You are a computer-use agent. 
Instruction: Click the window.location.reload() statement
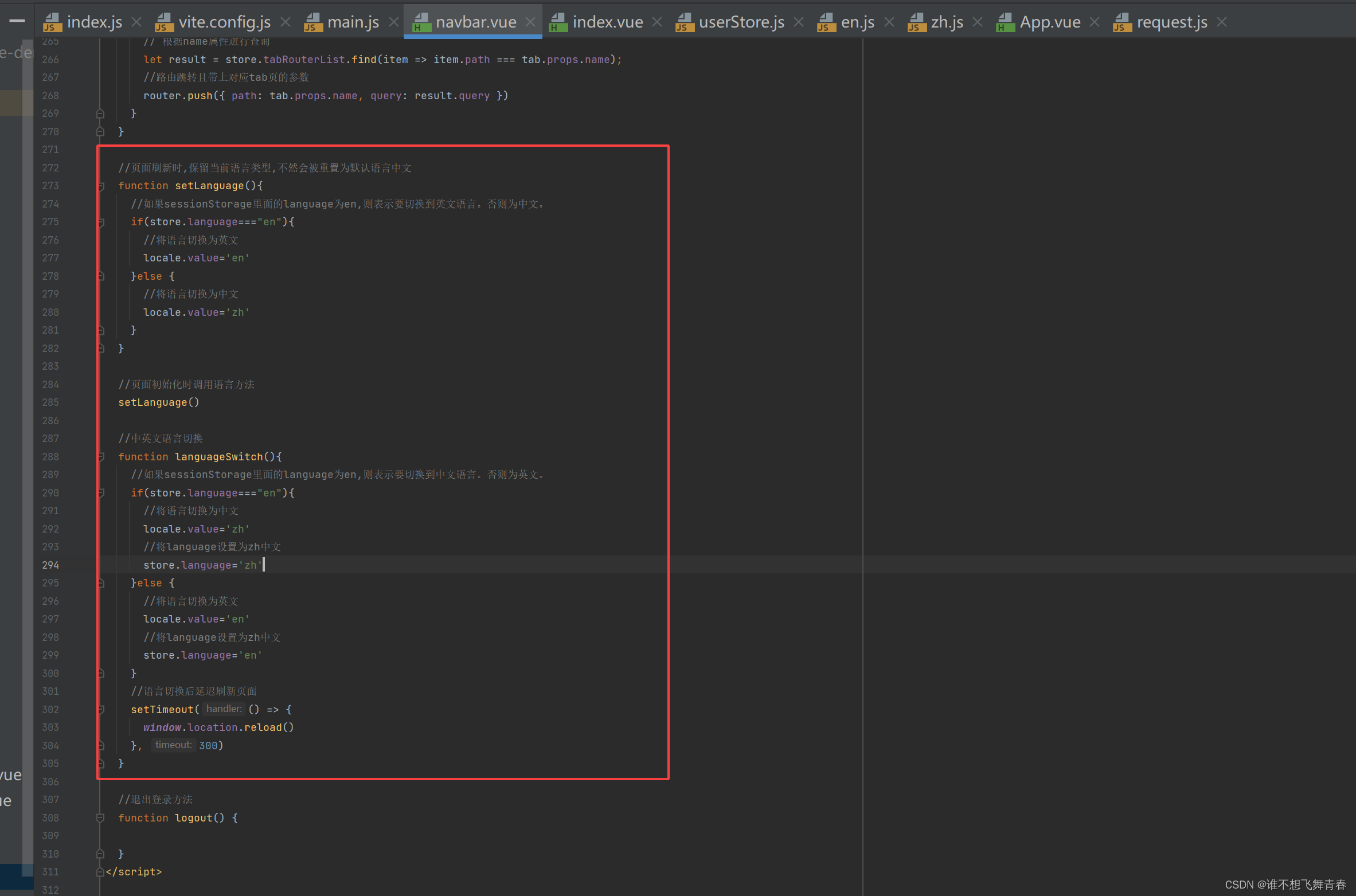(218, 727)
